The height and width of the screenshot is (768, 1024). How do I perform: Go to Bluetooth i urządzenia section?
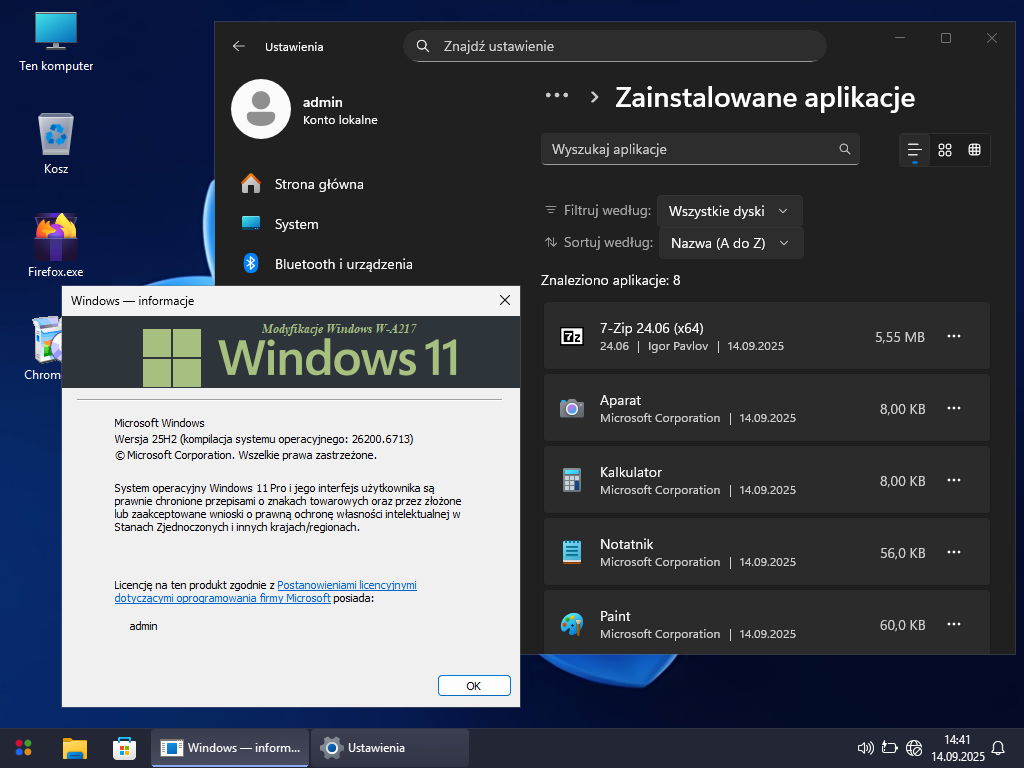click(342, 264)
